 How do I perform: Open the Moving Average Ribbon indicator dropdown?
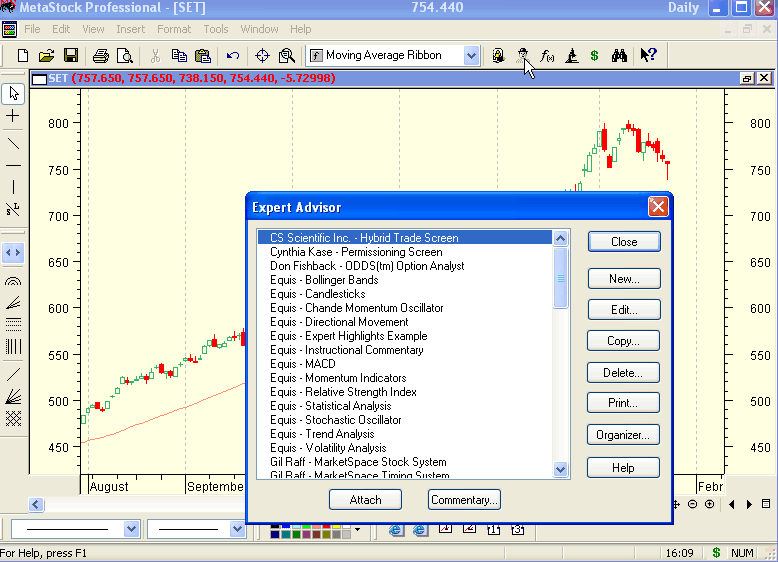pos(471,56)
